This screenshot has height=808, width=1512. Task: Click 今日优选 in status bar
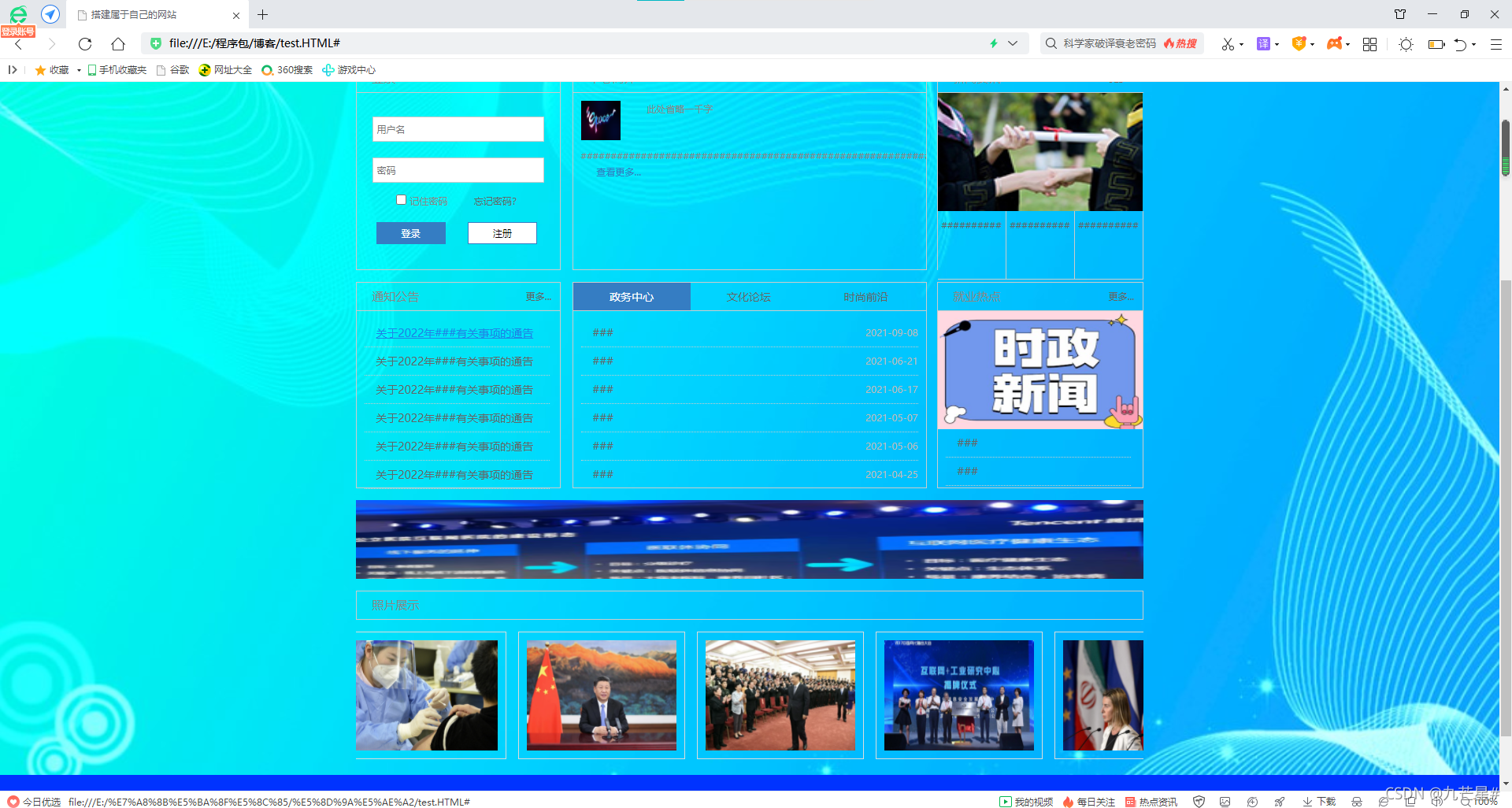(35, 802)
